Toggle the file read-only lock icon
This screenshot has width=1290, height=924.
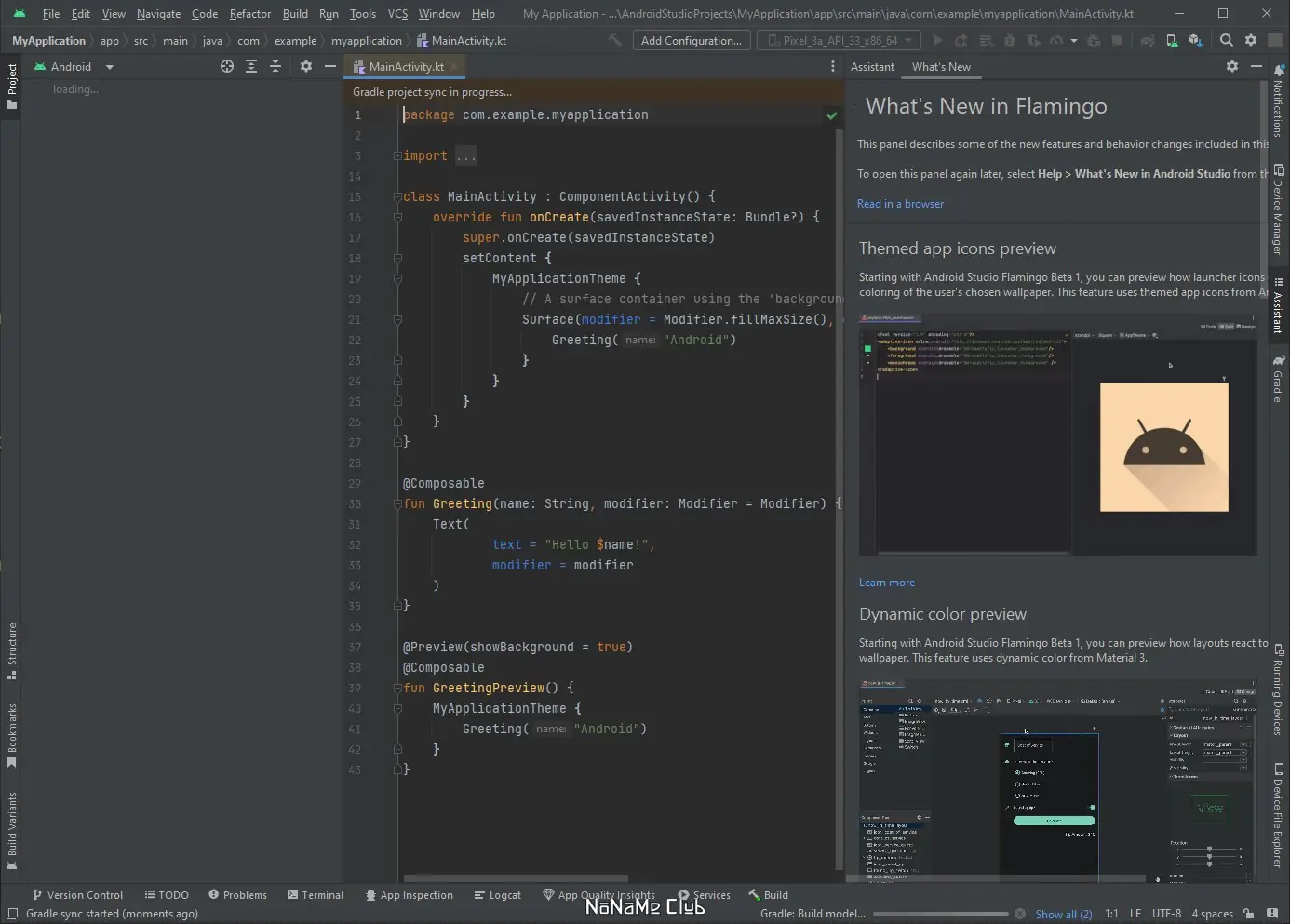pyautogui.click(x=1248, y=914)
